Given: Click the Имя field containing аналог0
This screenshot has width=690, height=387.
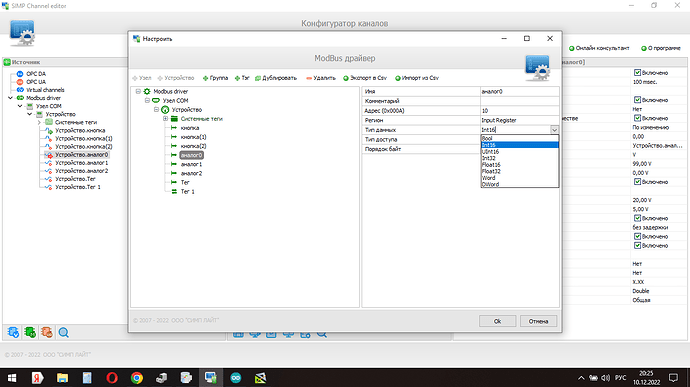Looking at the screenshot, I should 520,92.
